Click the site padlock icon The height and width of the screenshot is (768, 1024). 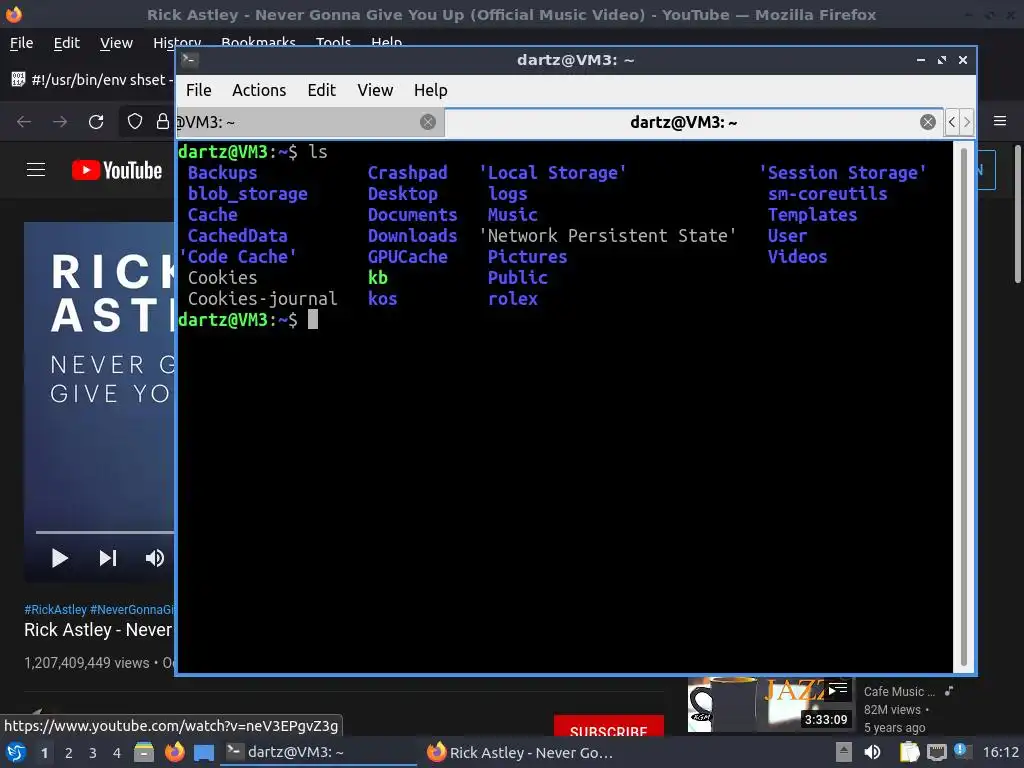point(163,121)
